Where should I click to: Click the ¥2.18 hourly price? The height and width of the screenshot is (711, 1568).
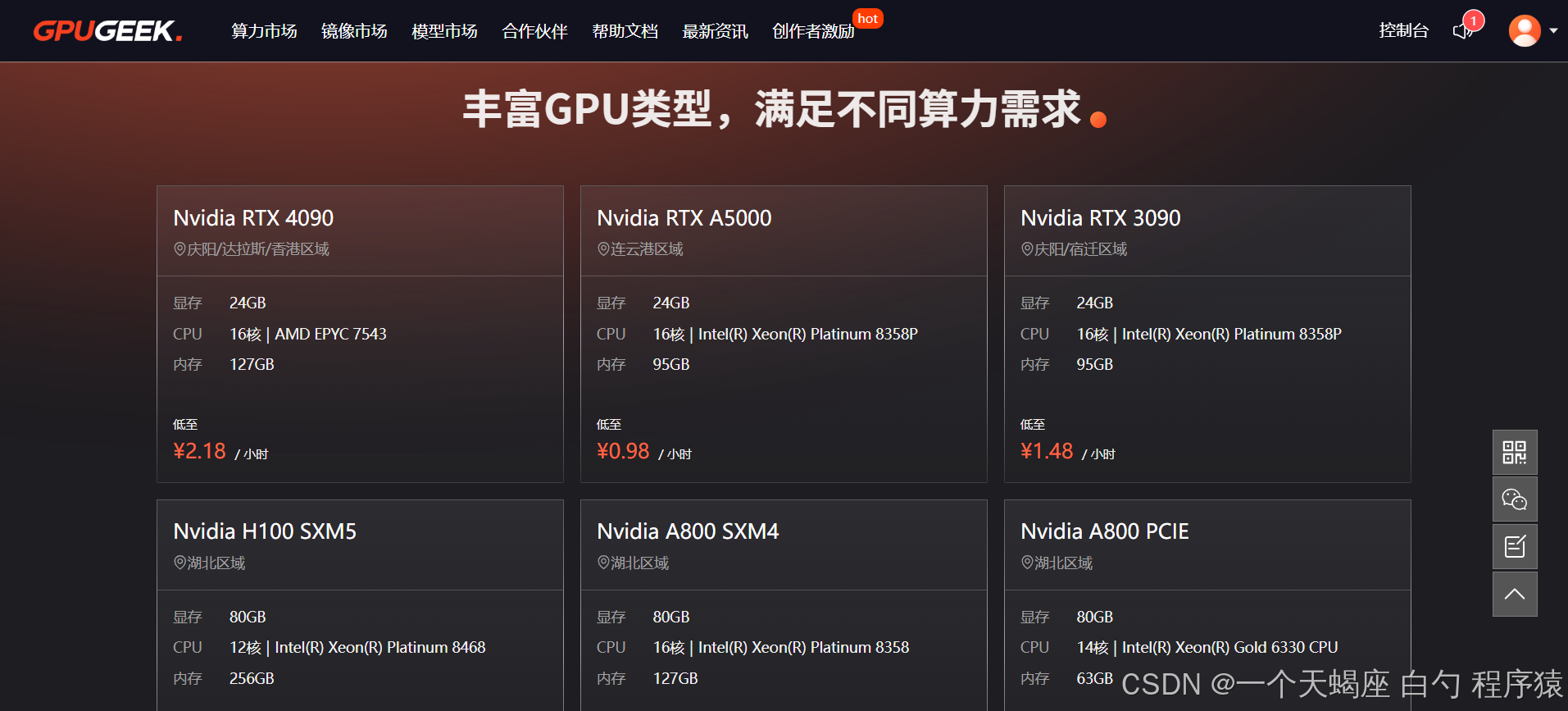click(199, 451)
